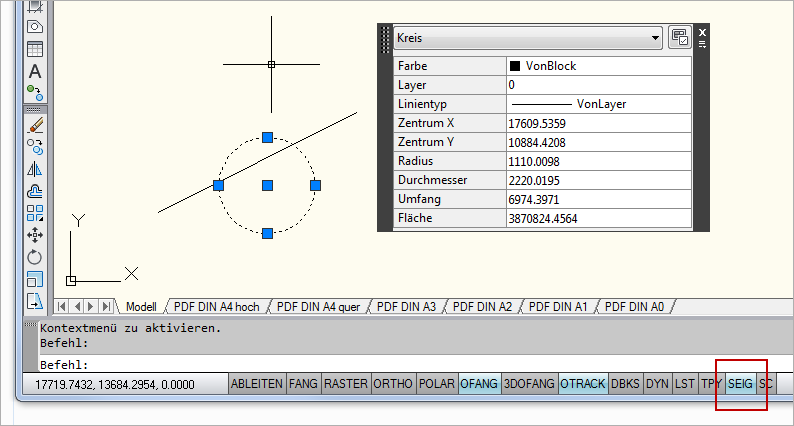Click the Move tool icon
794x426 pixels.
pos(35,235)
